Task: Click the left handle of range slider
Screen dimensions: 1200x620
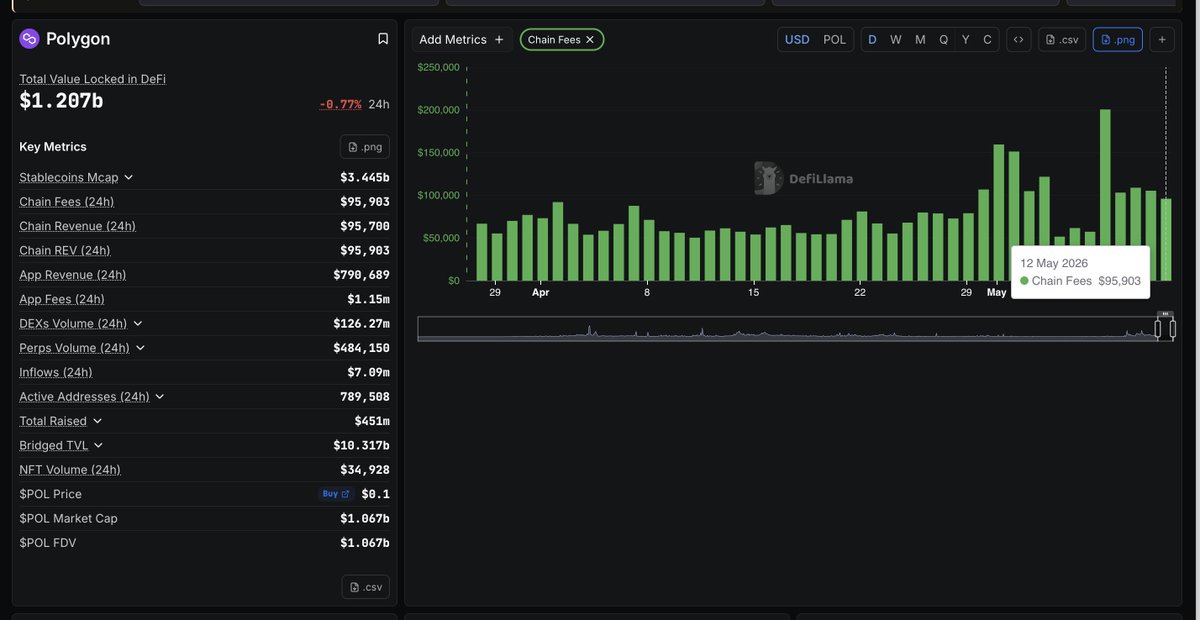Action: tap(1159, 328)
